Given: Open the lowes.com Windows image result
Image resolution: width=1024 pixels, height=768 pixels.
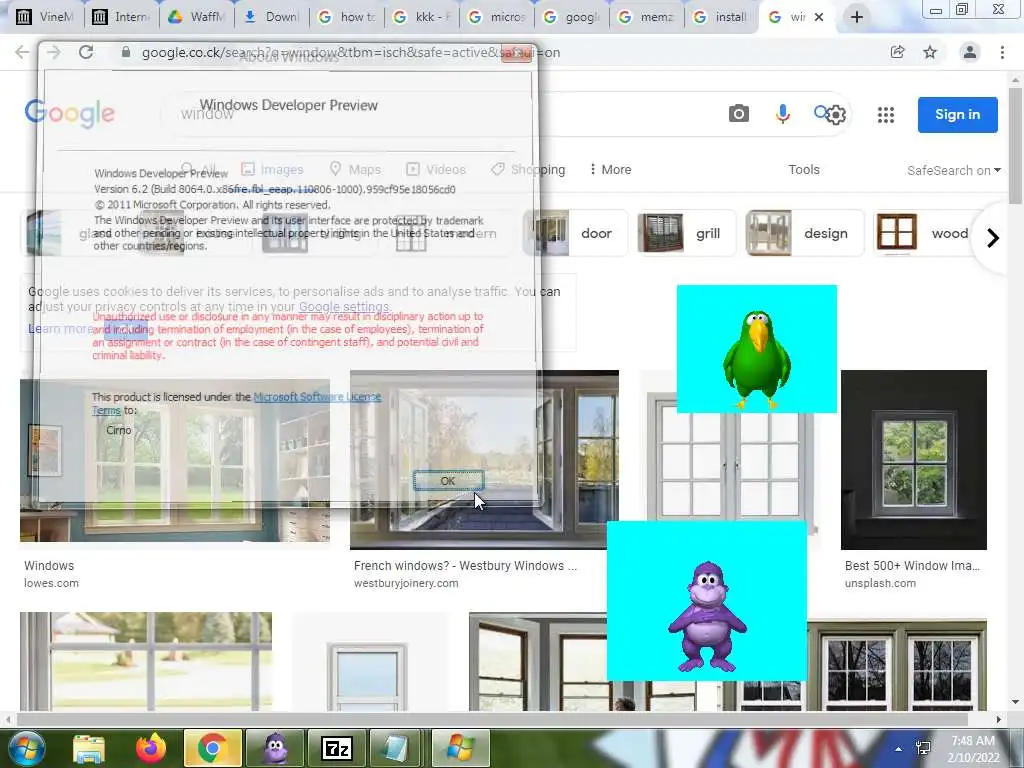Looking at the screenshot, I should tap(174, 460).
